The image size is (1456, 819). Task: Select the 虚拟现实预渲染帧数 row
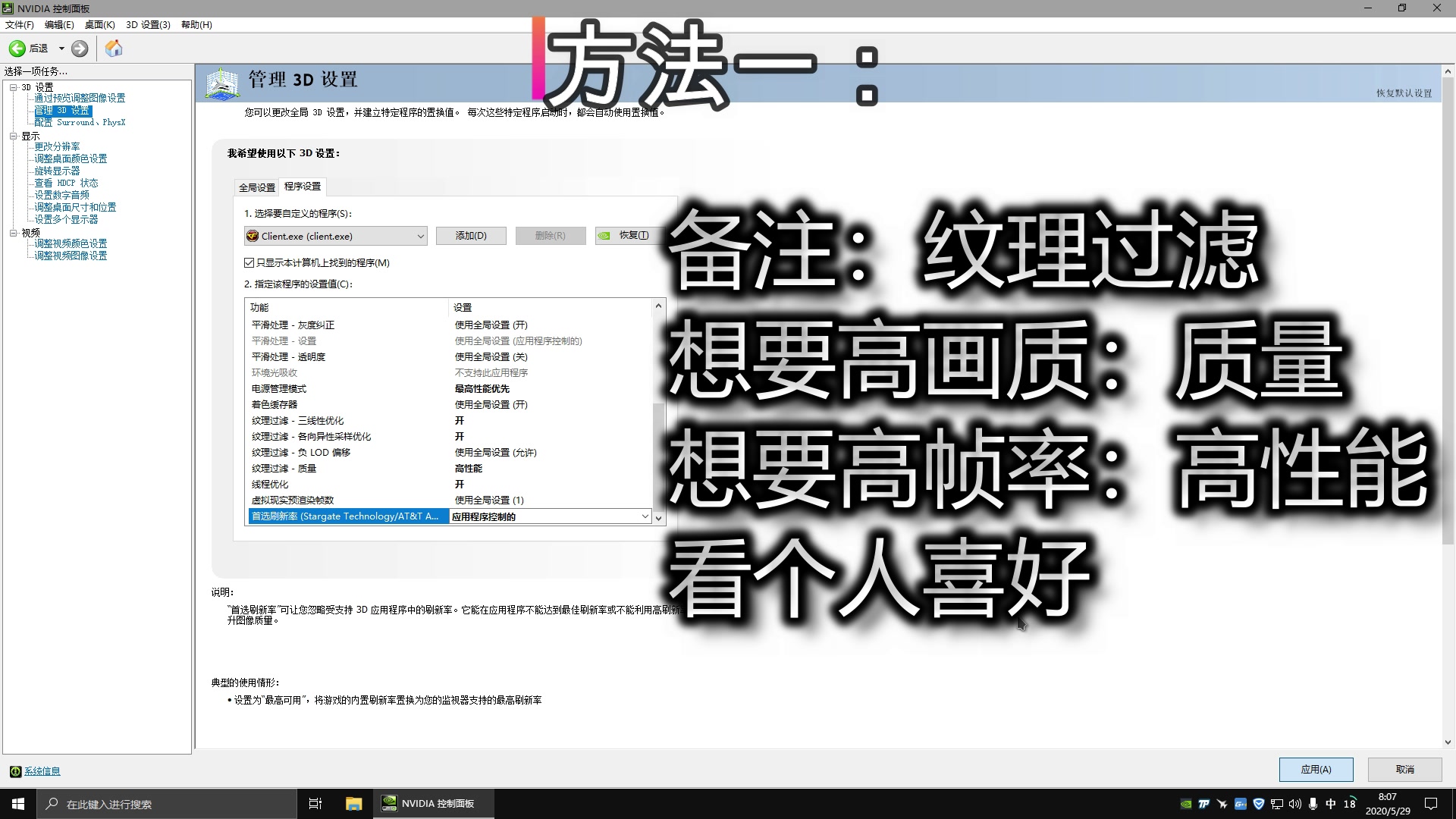click(x=450, y=500)
